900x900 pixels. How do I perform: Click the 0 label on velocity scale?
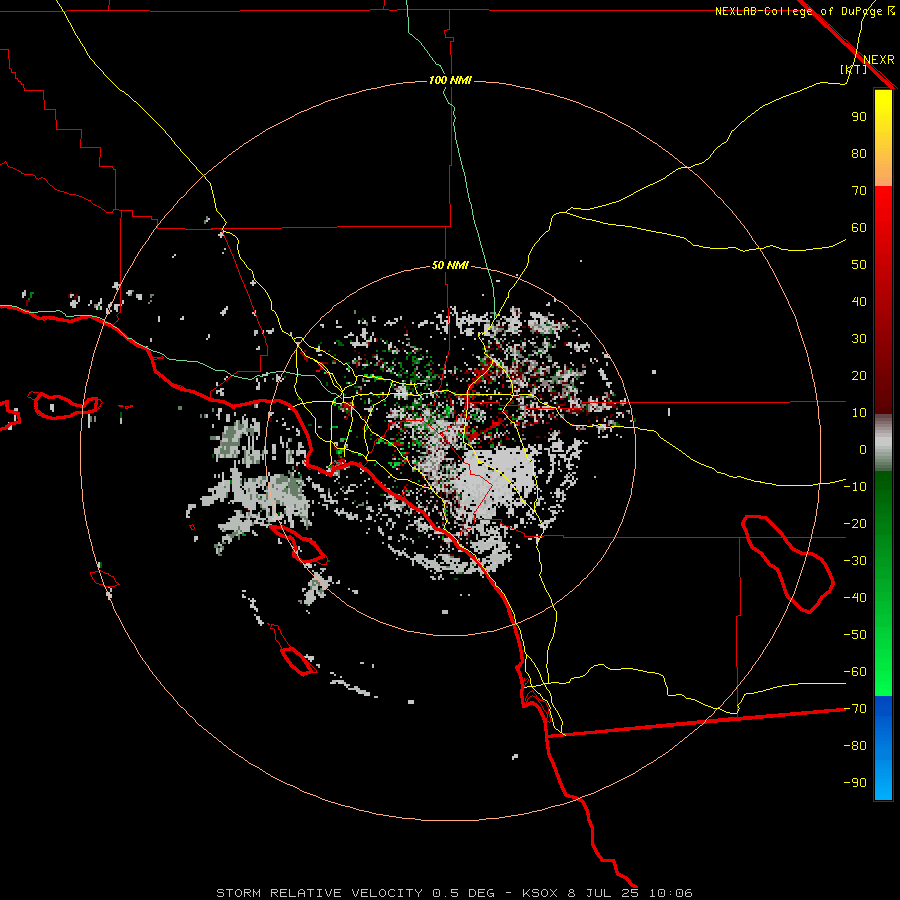863,449
